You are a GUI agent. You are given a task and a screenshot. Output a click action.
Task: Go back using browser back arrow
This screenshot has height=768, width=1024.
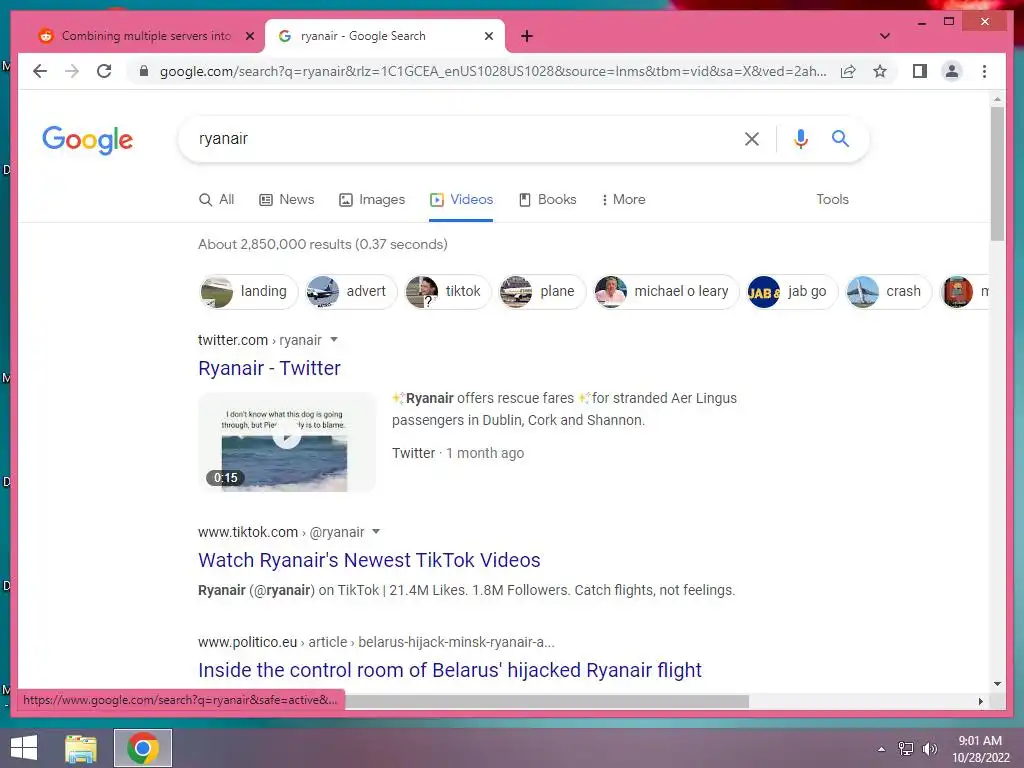tap(40, 71)
